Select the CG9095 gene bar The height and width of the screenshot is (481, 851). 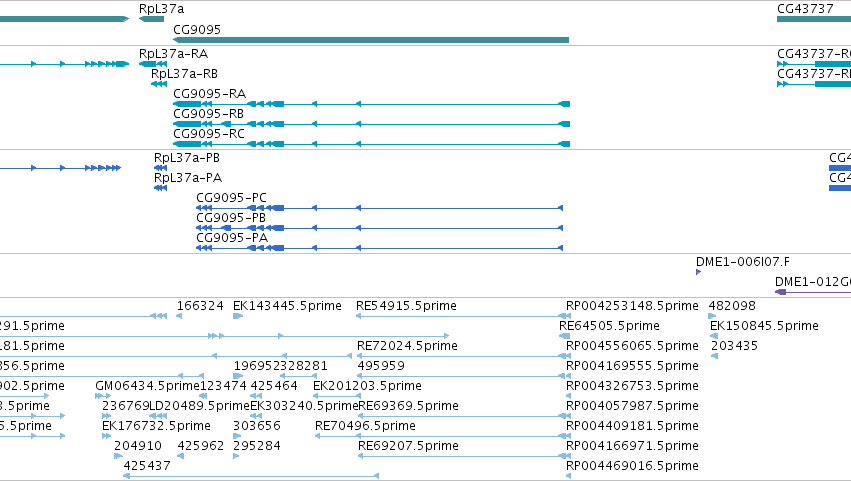click(x=371, y=40)
